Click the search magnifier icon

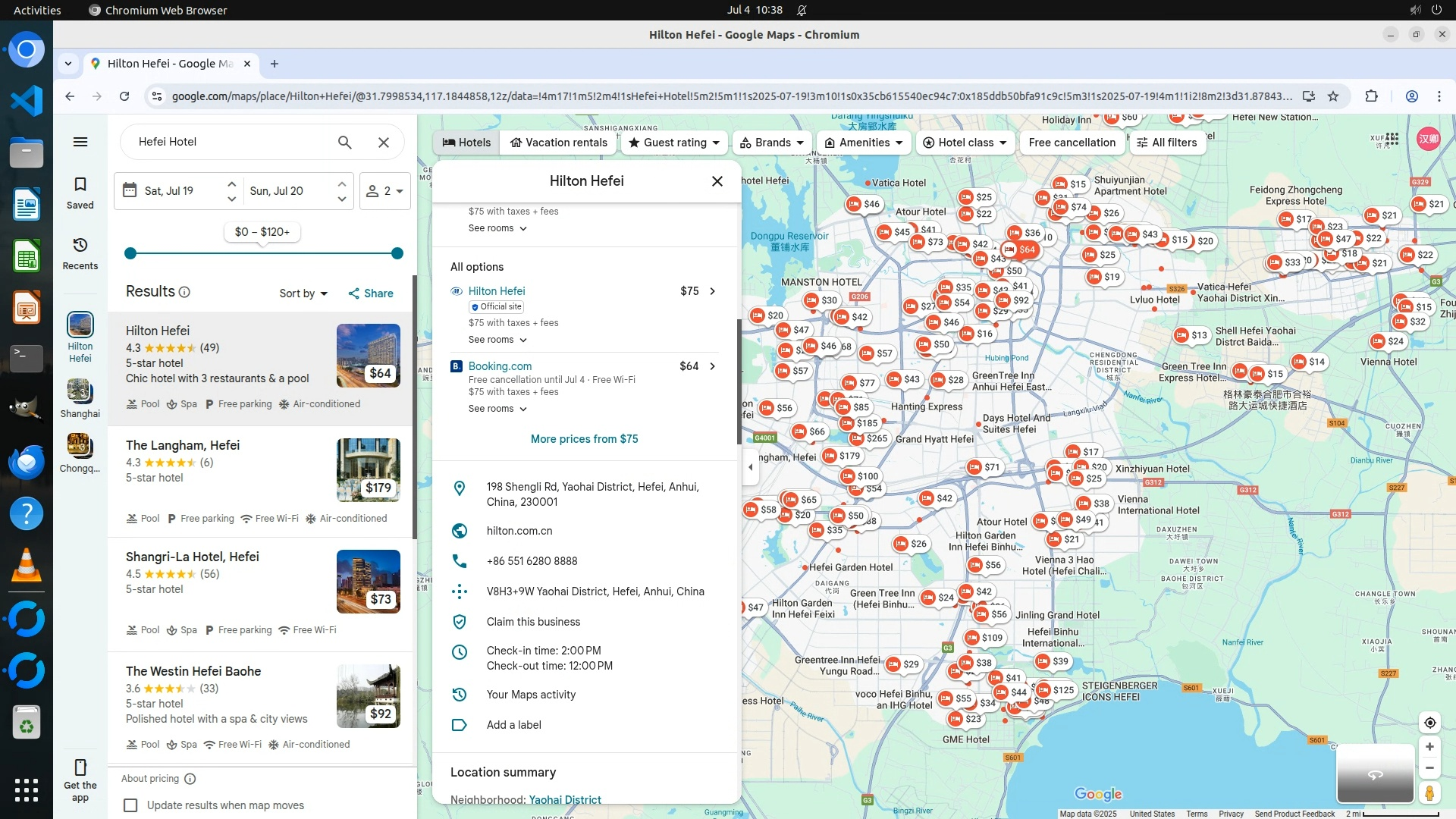click(x=344, y=142)
